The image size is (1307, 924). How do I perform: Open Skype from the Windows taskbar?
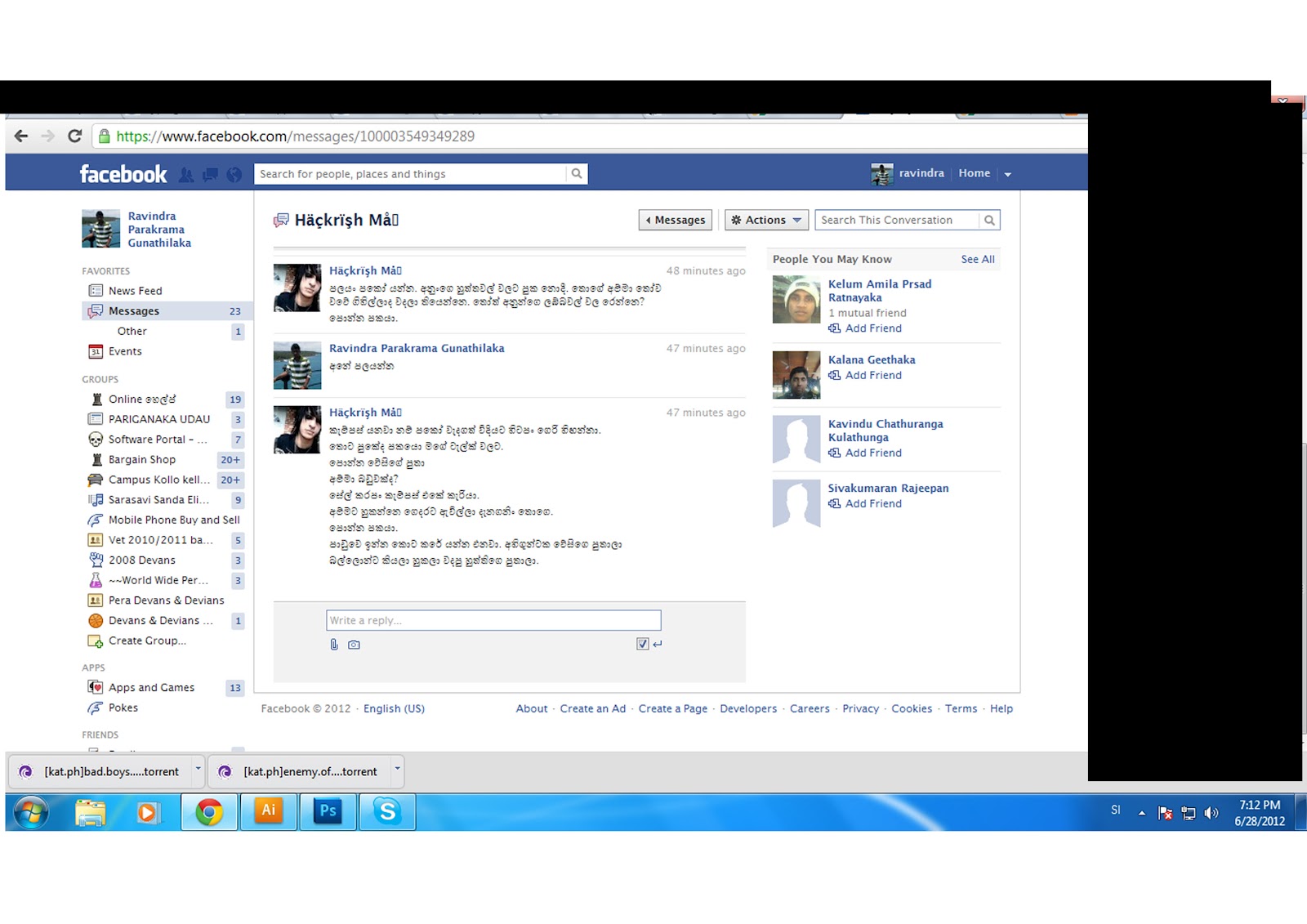(x=387, y=811)
